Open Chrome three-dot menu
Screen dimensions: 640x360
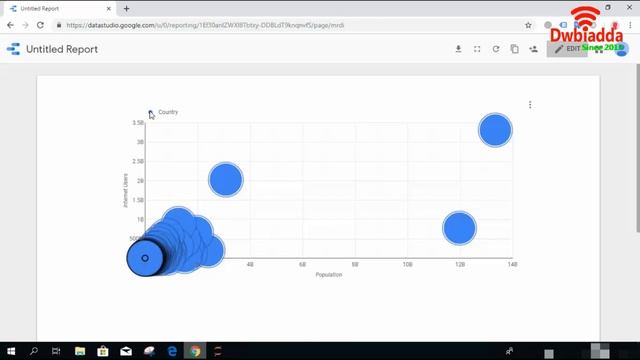631,25
